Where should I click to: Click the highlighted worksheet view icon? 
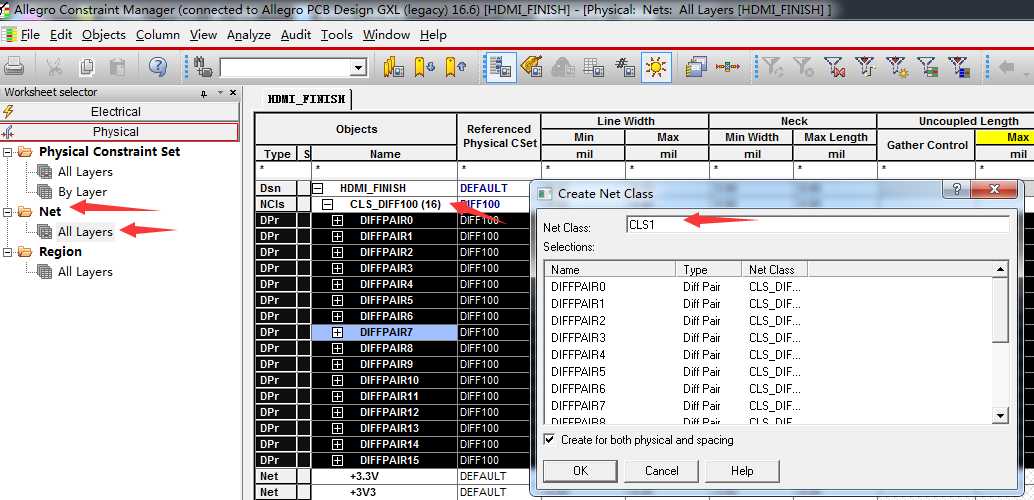point(500,67)
